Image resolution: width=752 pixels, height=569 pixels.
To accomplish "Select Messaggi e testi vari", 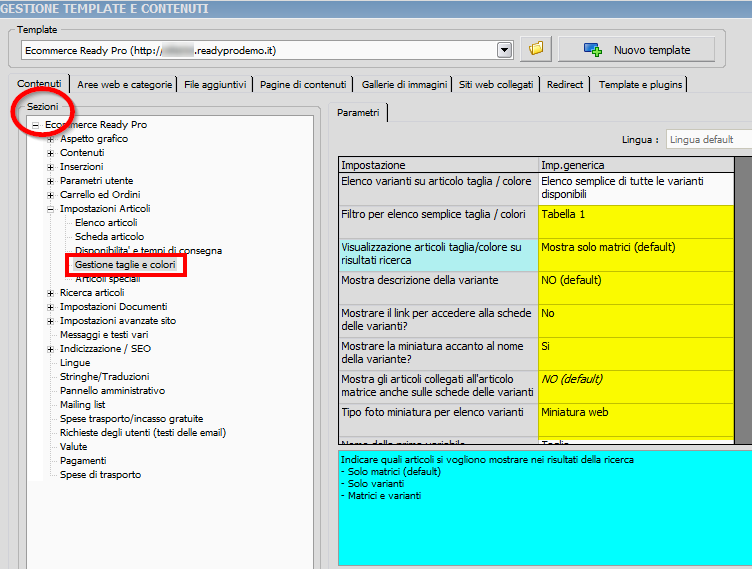I will pos(104,334).
